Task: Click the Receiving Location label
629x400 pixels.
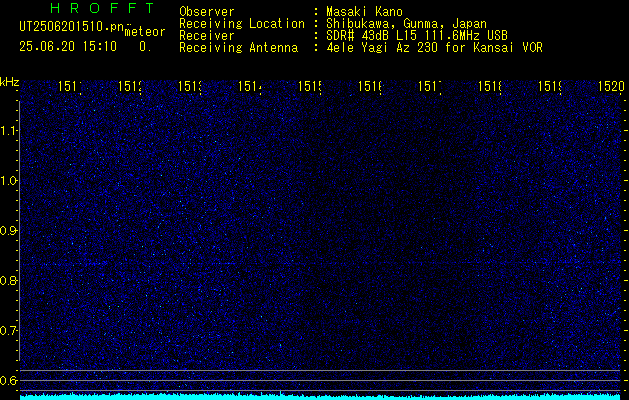Action: 242,24
